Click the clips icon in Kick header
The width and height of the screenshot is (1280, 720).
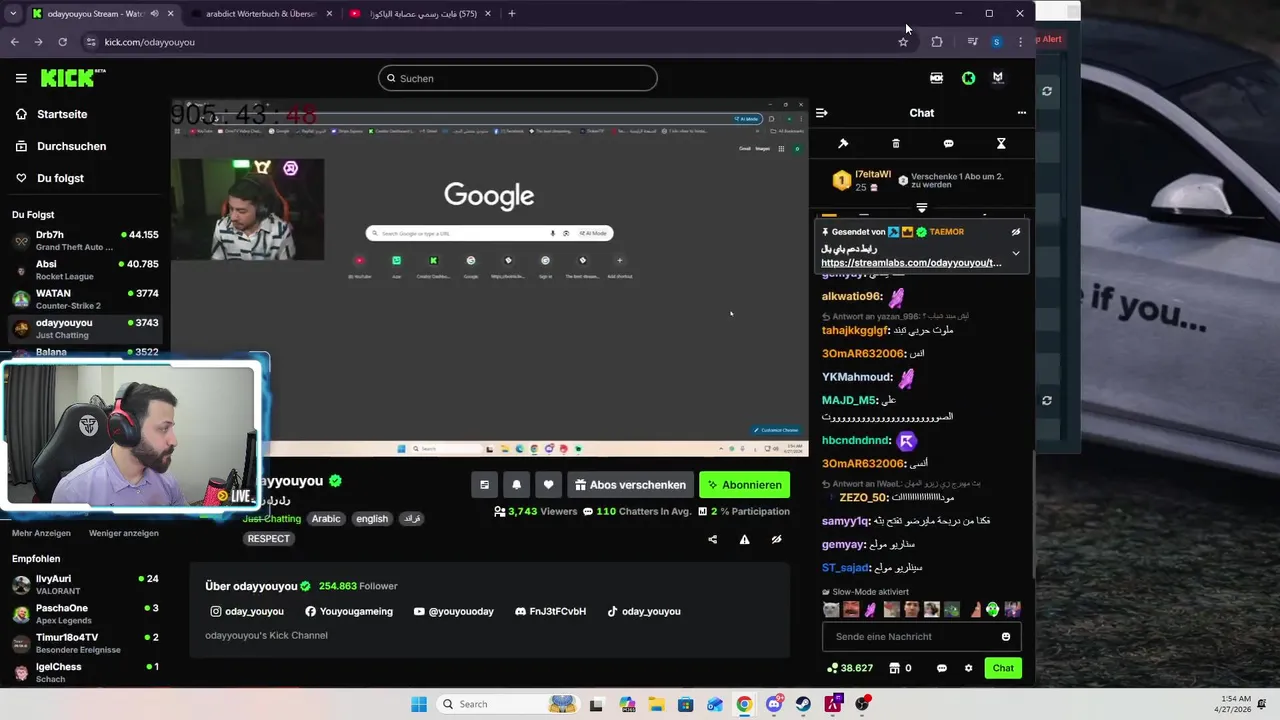coord(936,78)
